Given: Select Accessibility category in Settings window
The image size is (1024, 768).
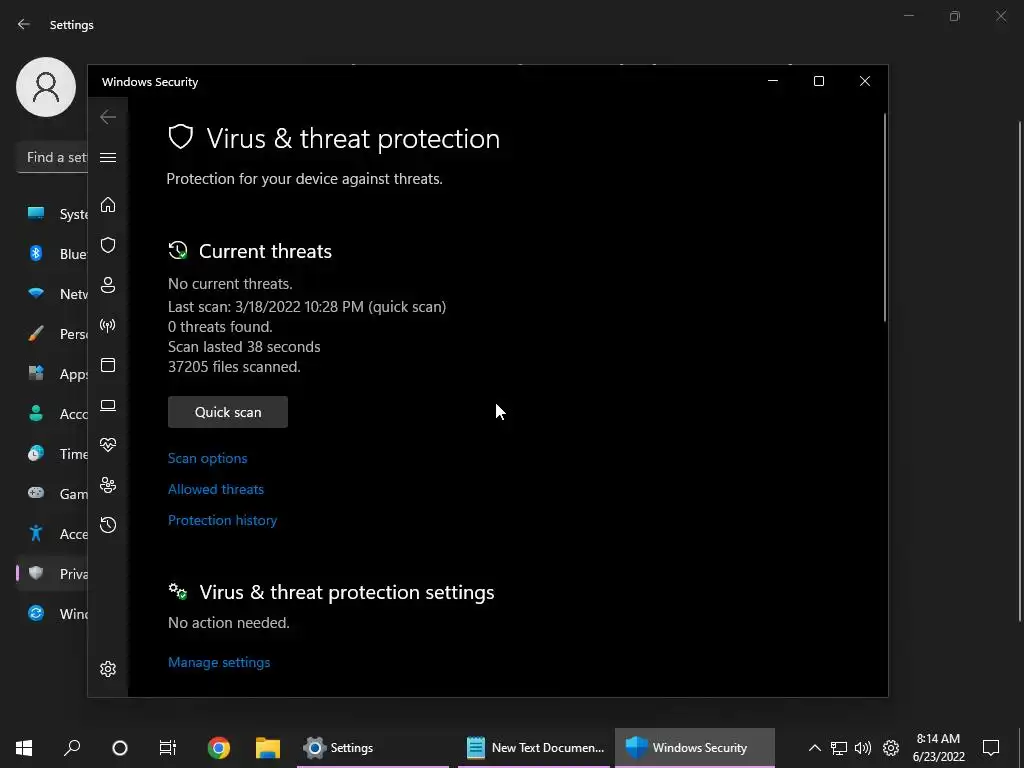Looking at the screenshot, I should (52, 534).
